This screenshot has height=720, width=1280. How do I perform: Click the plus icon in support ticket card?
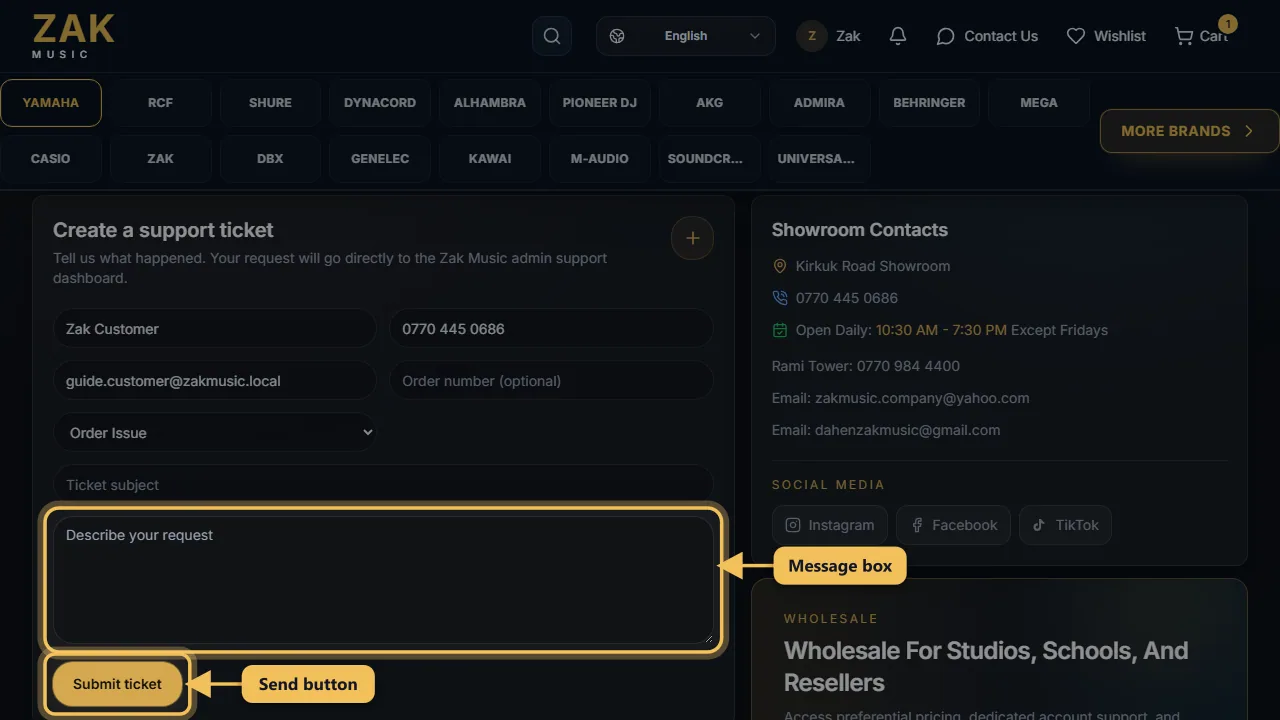click(x=692, y=238)
